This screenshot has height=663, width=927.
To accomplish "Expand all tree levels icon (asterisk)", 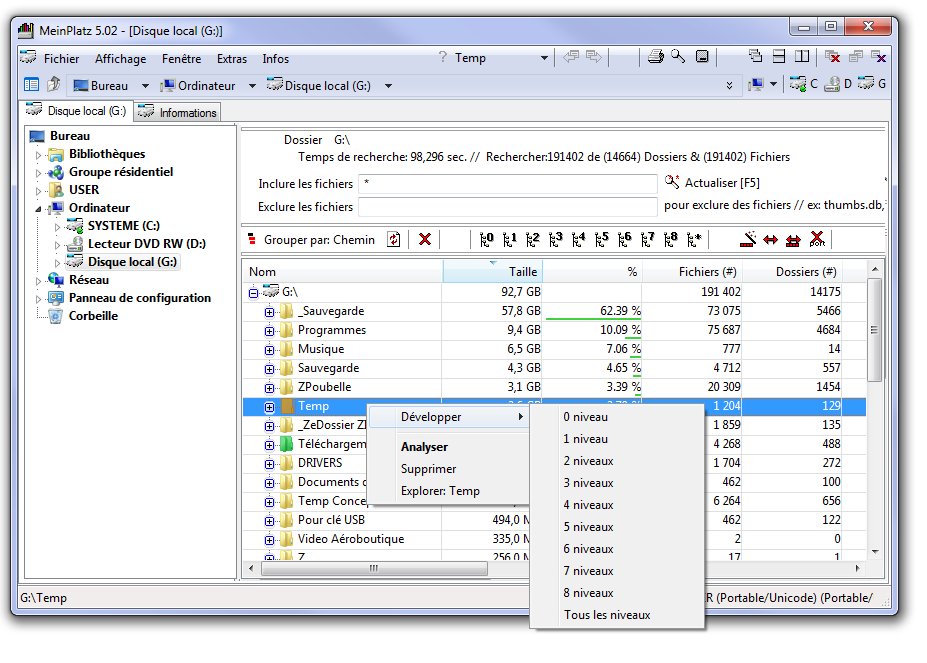I will 693,240.
